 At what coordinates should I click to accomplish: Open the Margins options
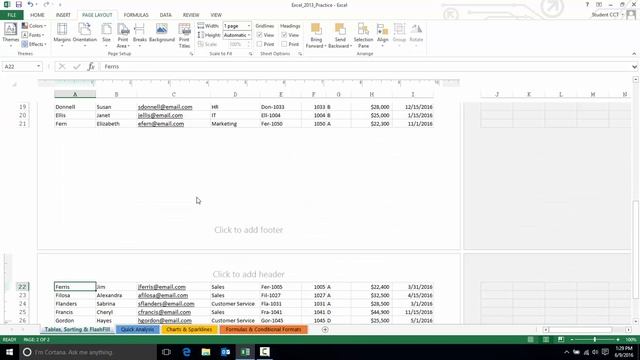coord(62,35)
